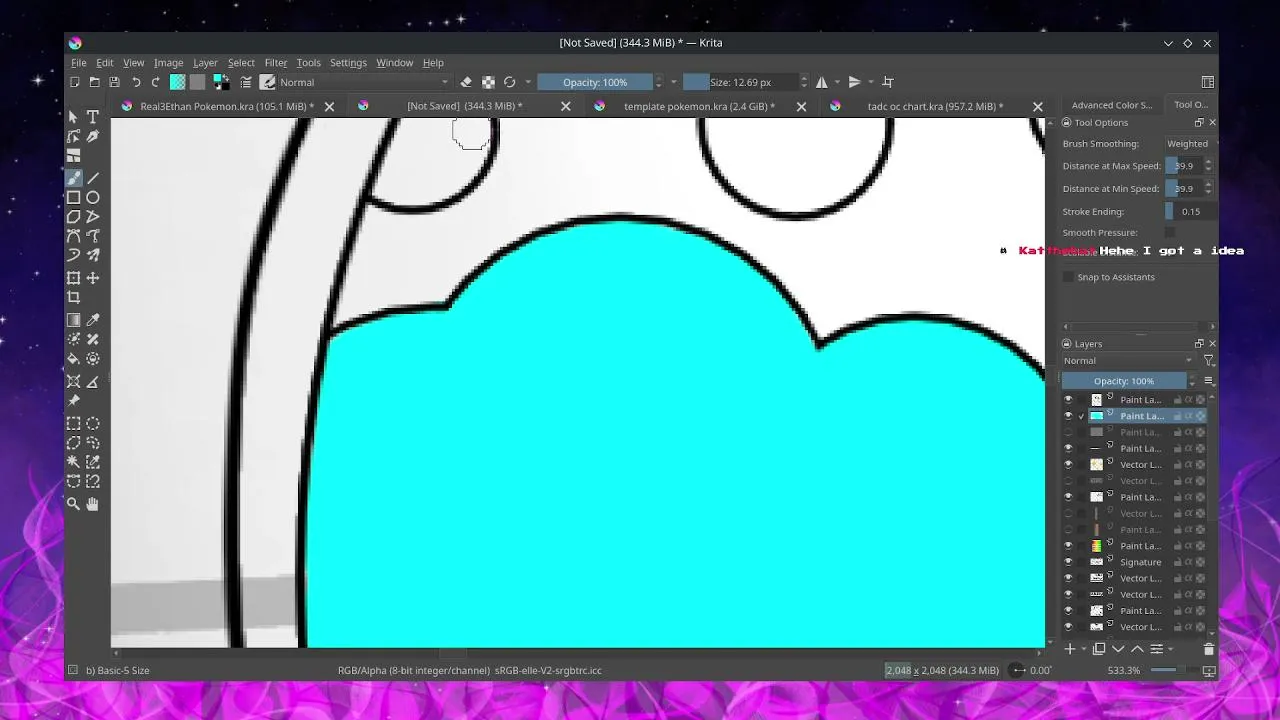This screenshot has width=1280, height=720.
Task: Move the layer up with the arrow
Action: pyautogui.click(x=1137, y=649)
